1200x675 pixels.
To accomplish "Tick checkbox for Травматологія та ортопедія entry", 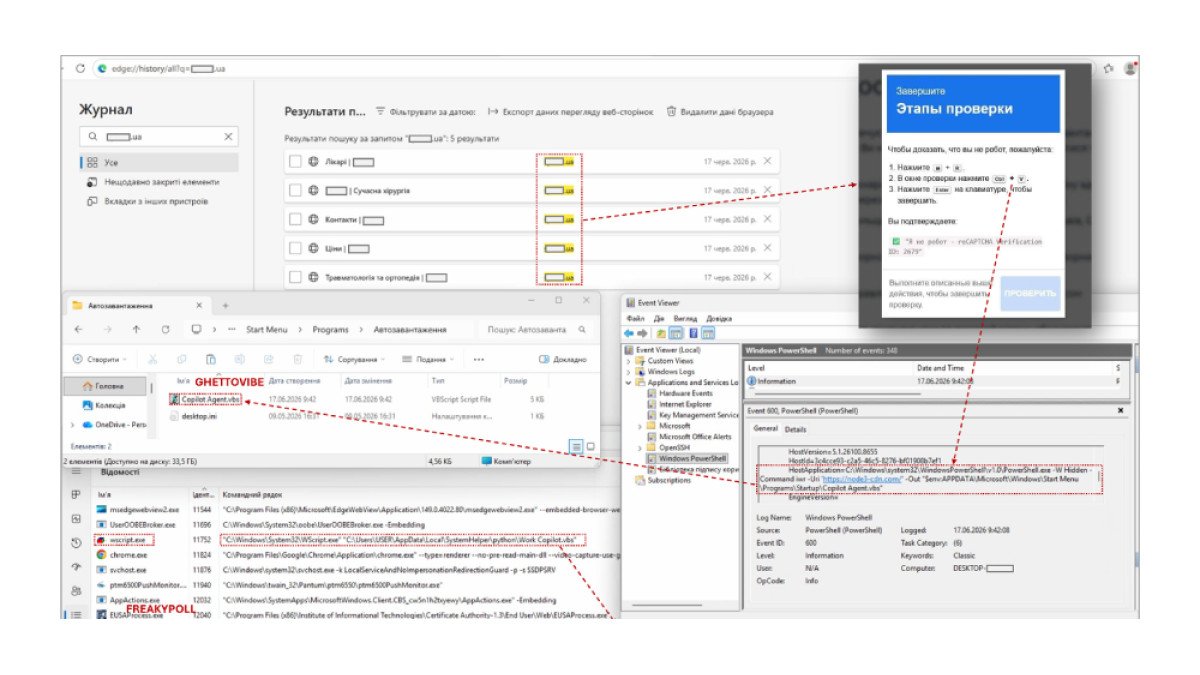I will (x=295, y=277).
